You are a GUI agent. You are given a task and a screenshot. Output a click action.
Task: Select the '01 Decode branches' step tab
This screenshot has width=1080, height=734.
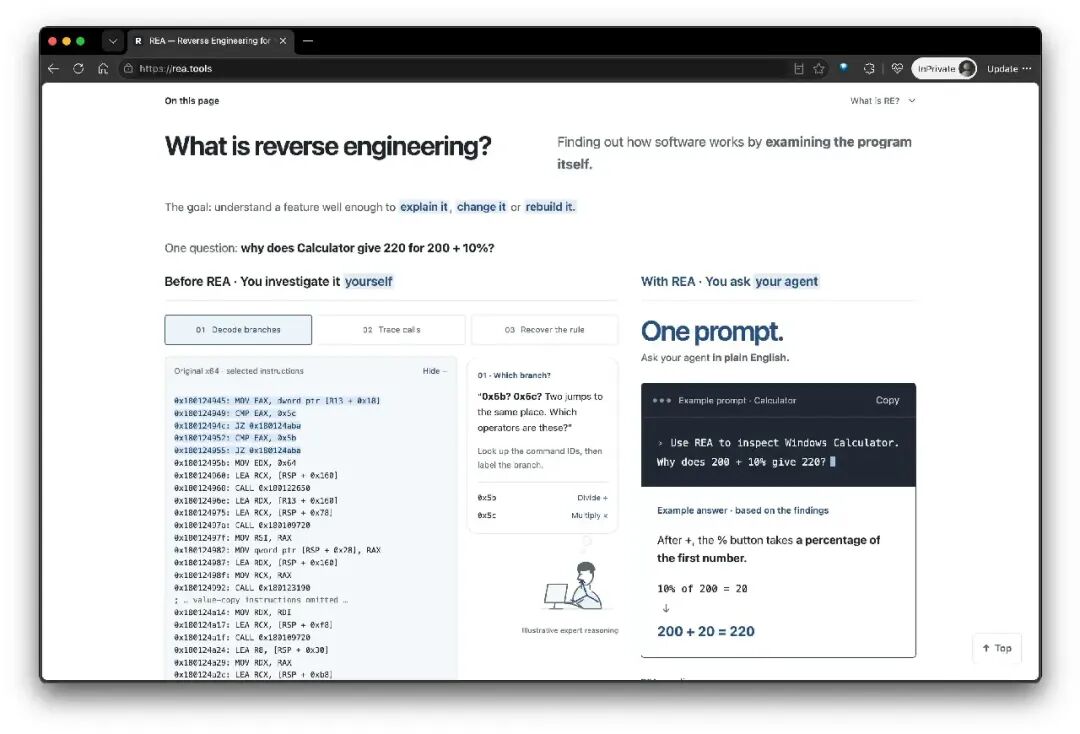[238, 330]
